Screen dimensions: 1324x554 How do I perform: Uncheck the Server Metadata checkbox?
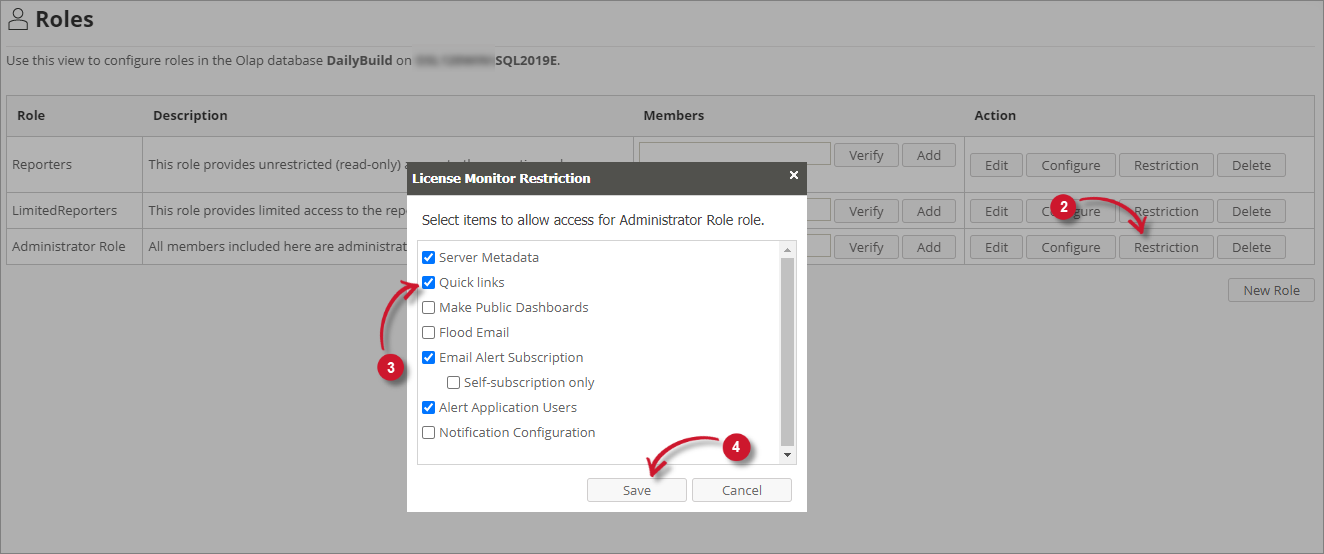(x=429, y=257)
